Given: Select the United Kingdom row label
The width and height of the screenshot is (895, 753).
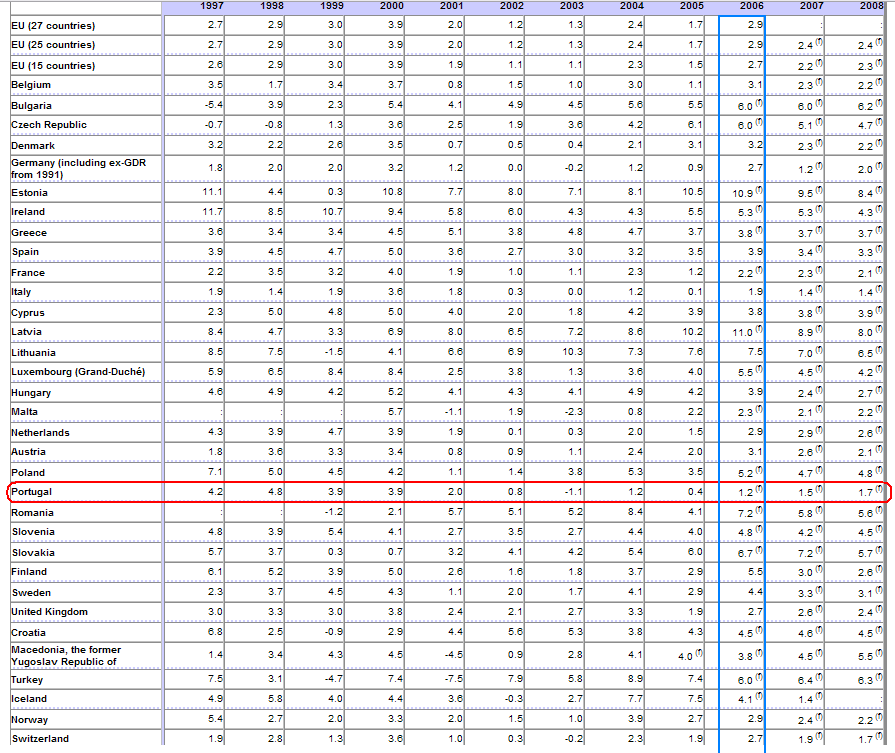Looking at the screenshot, I should (50, 611).
